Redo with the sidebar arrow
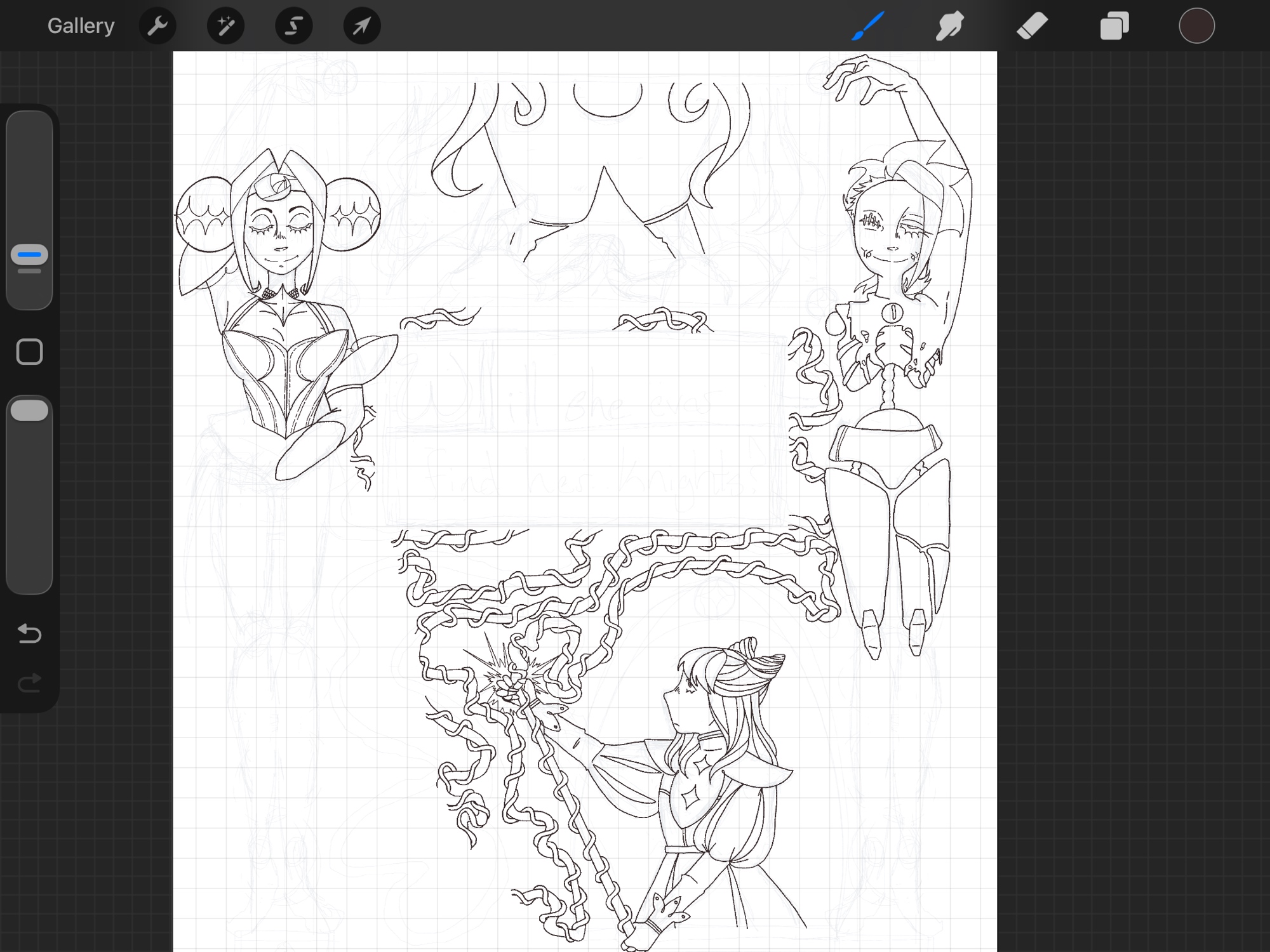1270x952 pixels. [29, 683]
